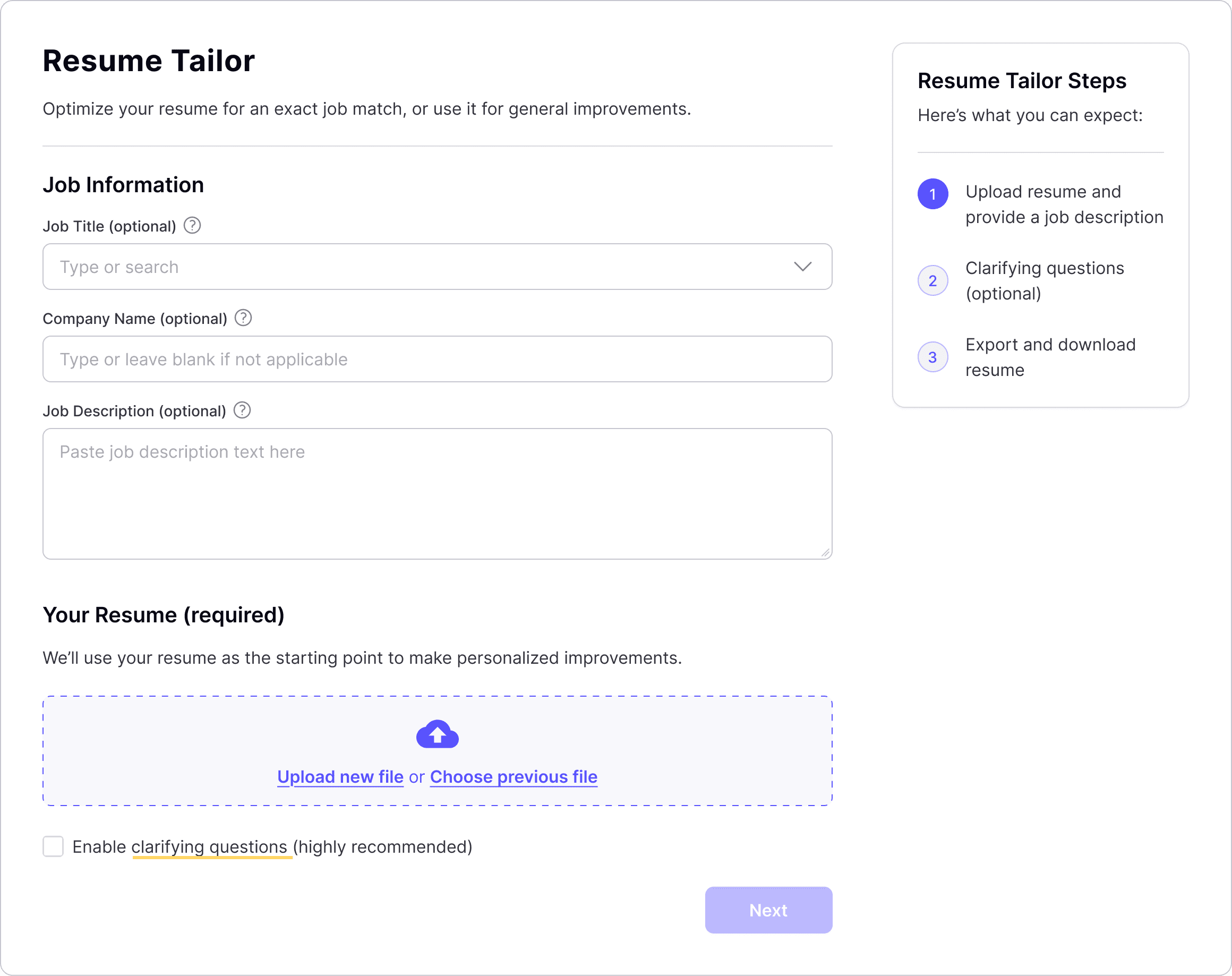Click the Company Name help icon
Screen dimensions: 1232x976
243,318
